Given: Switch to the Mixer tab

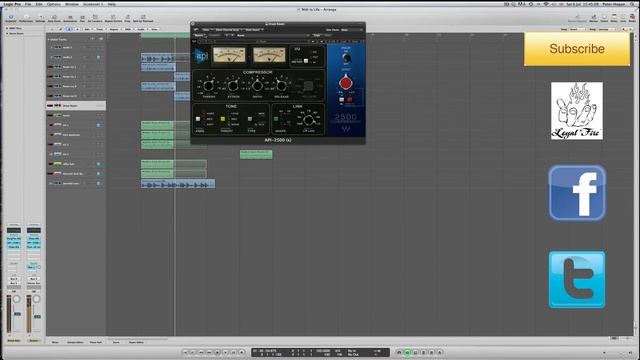Looking at the screenshot, I should point(55,342).
